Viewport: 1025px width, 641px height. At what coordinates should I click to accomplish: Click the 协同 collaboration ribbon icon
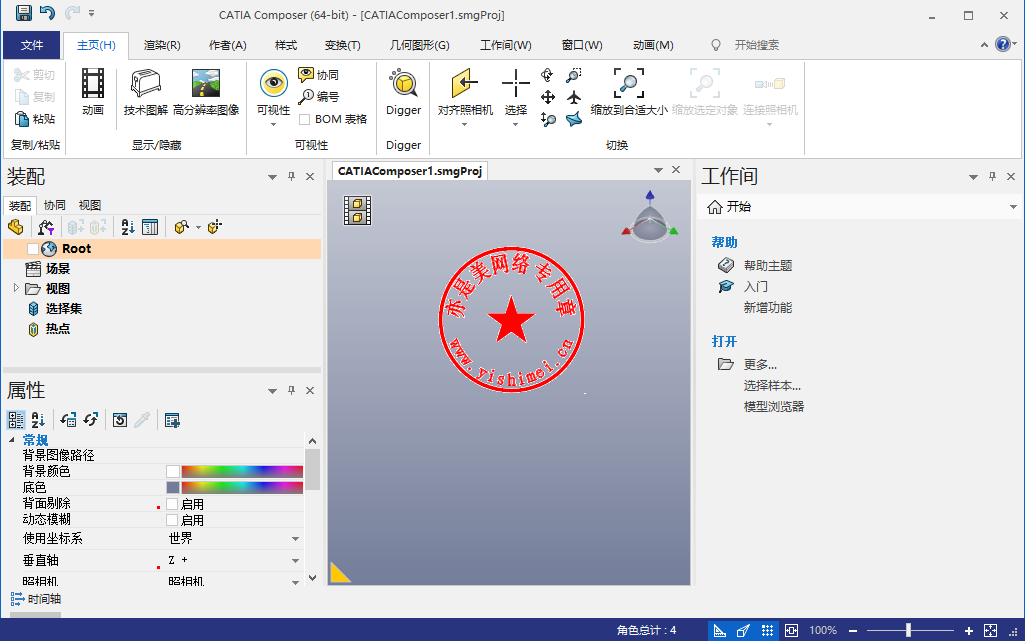coord(305,74)
